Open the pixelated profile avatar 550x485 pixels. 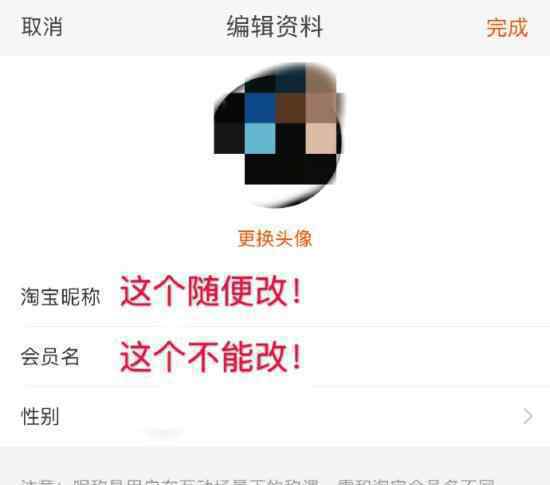[x=277, y=135]
